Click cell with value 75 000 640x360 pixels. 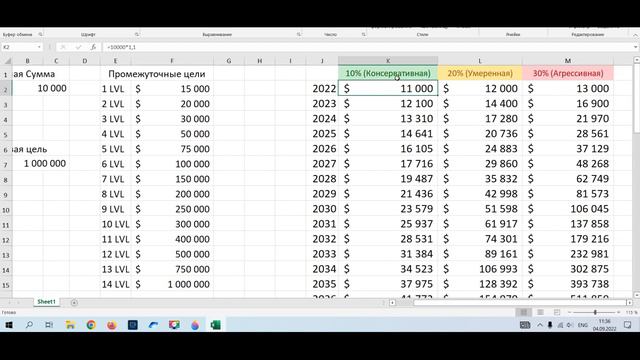(172, 149)
